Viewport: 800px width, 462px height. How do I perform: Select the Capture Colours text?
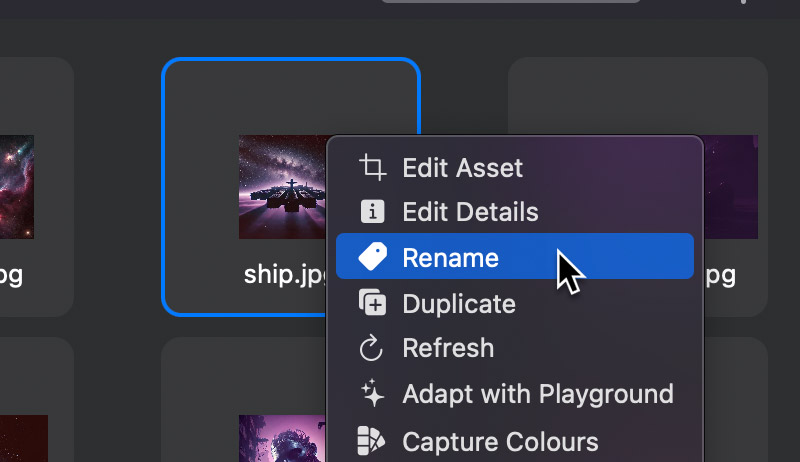500,440
